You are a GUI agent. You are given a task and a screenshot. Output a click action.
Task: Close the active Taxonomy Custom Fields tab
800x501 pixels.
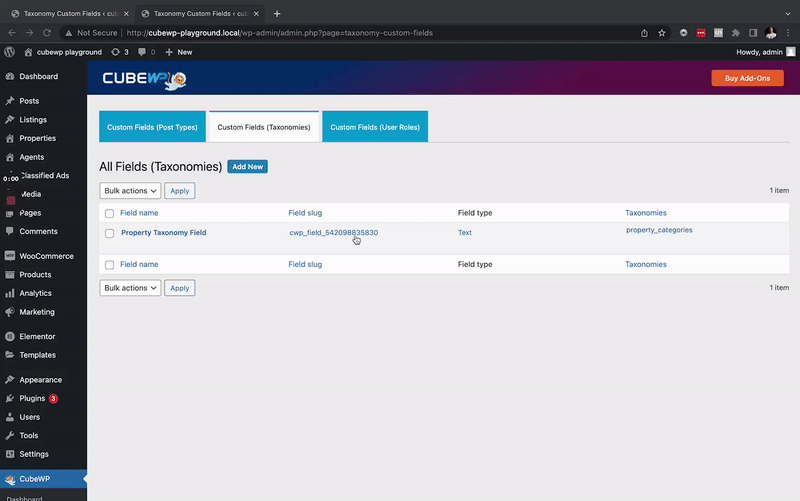point(257,14)
